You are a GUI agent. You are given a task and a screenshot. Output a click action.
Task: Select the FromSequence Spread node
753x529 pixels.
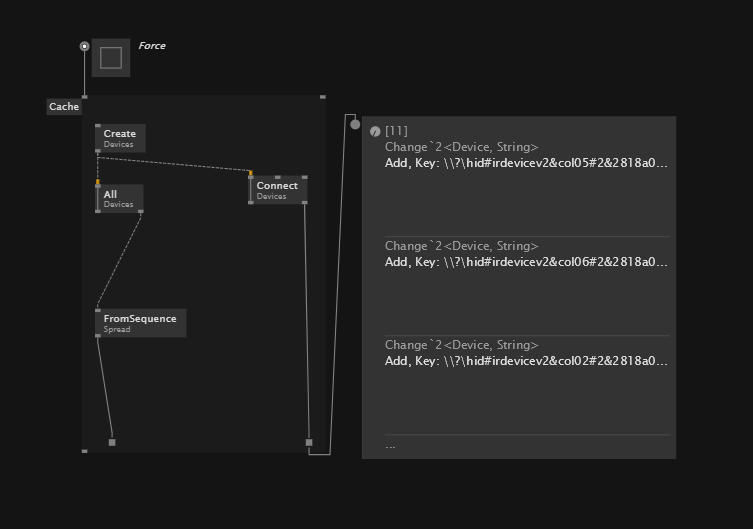pyautogui.click(x=141, y=323)
